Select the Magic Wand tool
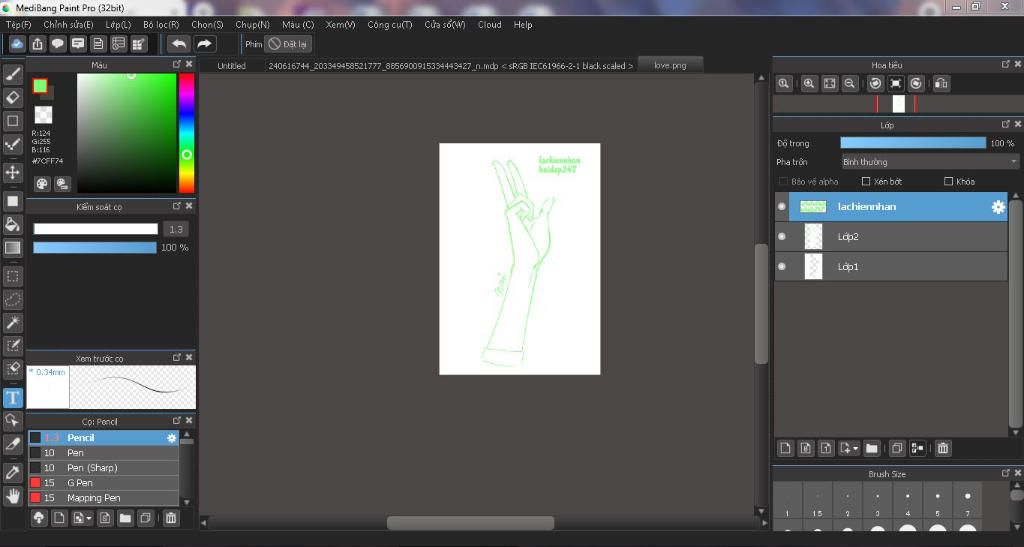This screenshot has height=547, width=1024. (x=12, y=322)
